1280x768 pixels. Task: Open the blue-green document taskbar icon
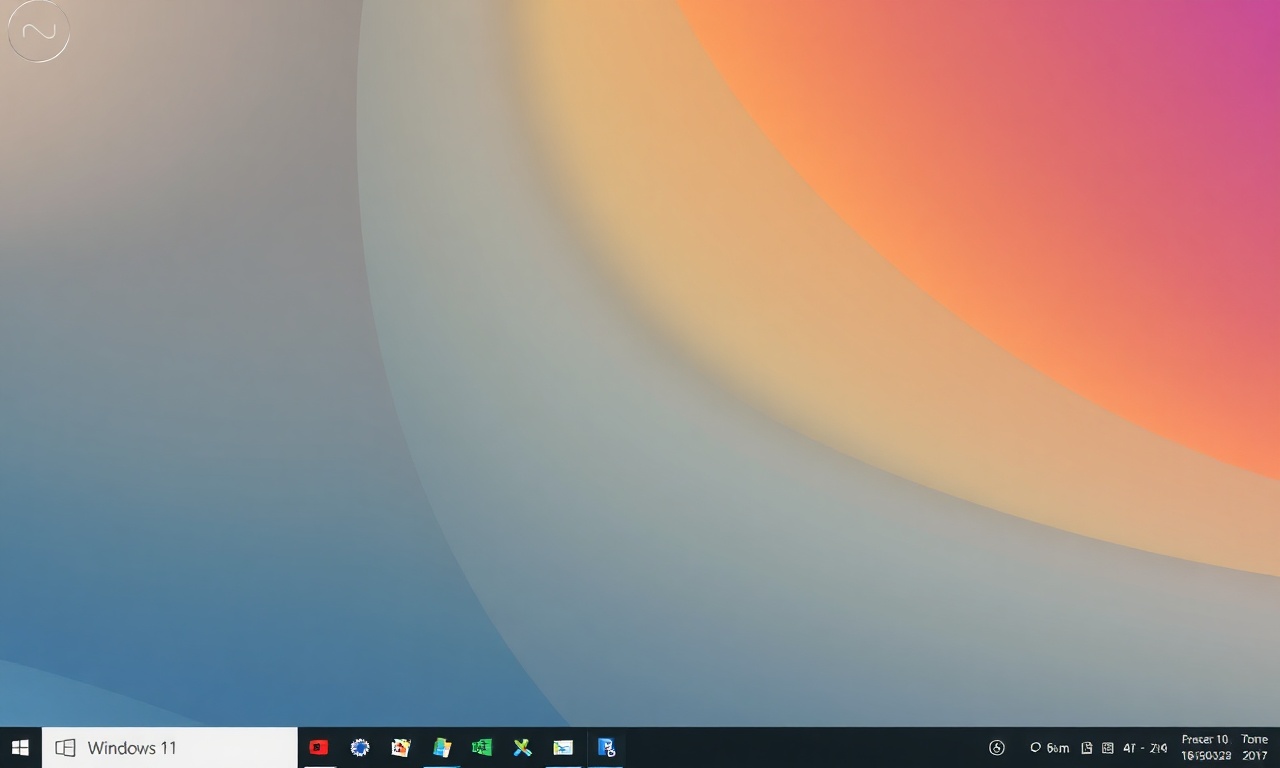[442, 747]
